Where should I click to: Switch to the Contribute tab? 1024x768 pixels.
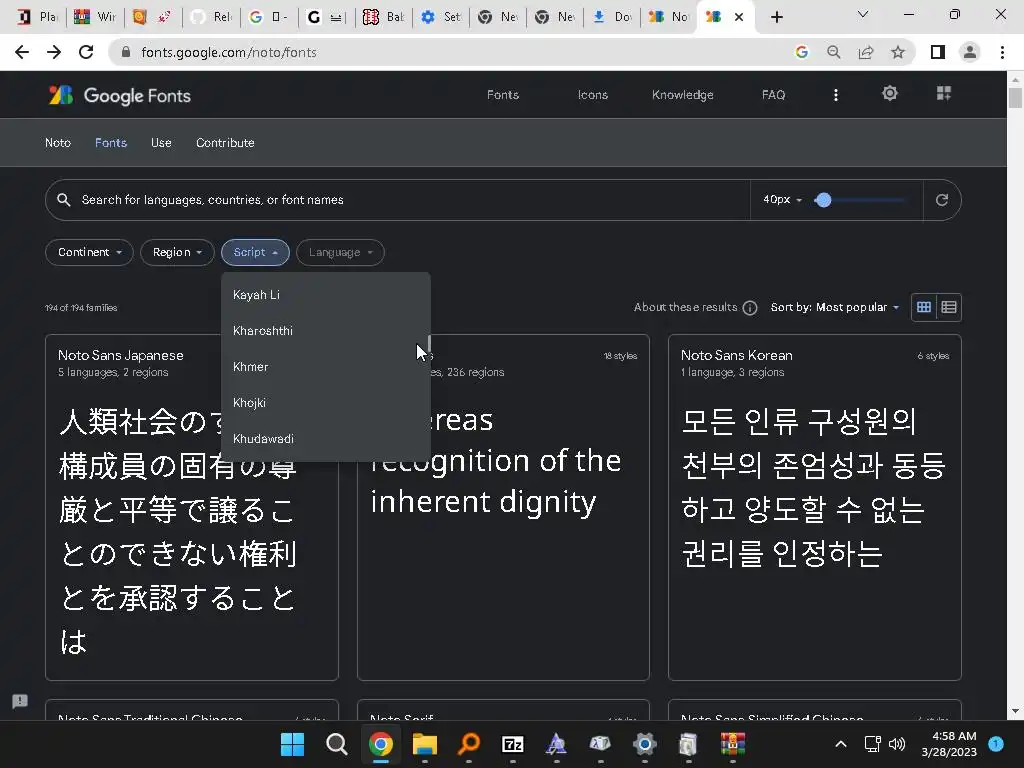coord(225,143)
